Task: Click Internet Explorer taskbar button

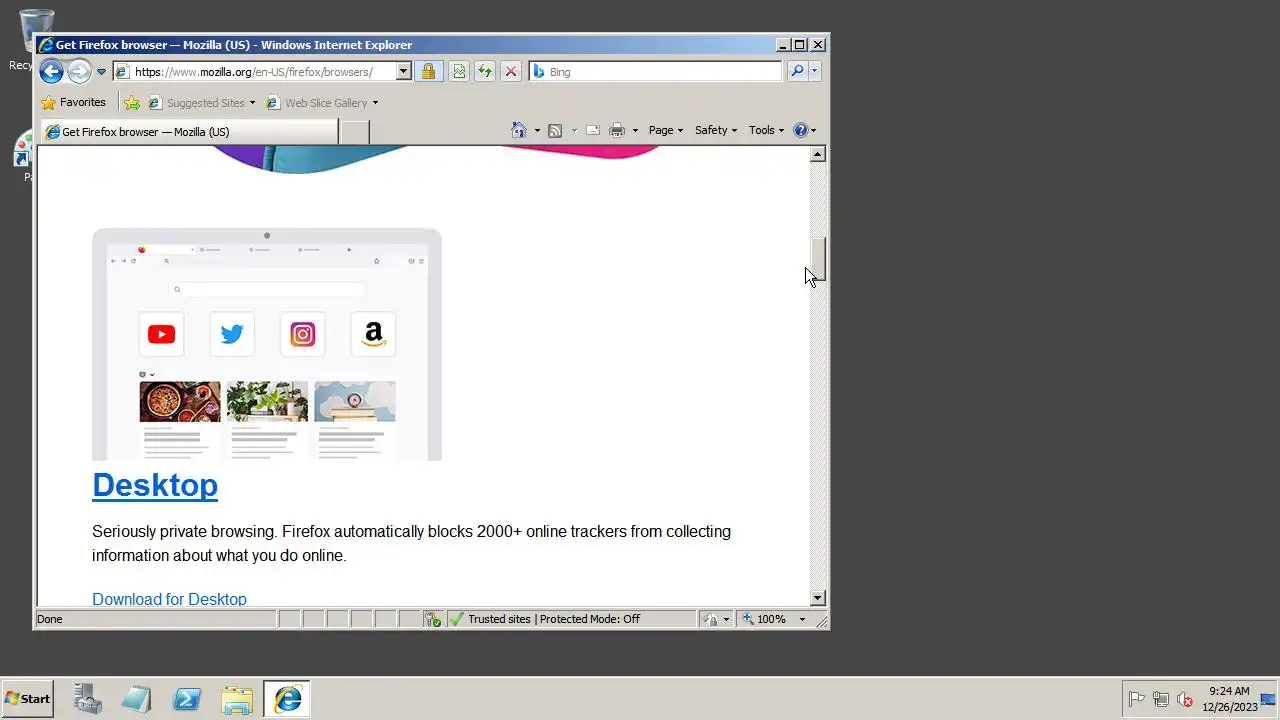Action: [x=287, y=699]
